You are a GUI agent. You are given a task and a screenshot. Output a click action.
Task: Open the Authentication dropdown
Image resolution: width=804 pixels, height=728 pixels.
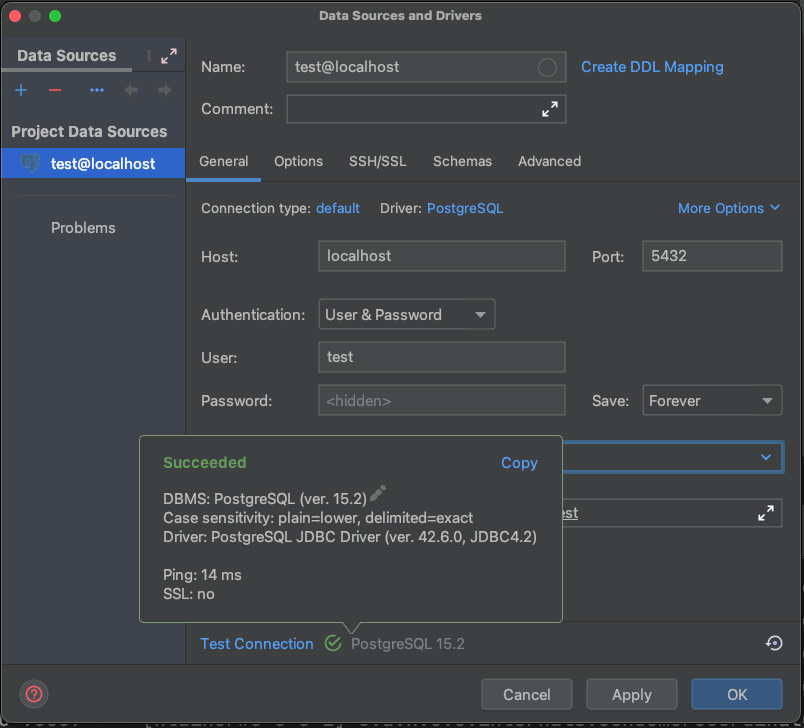(406, 315)
